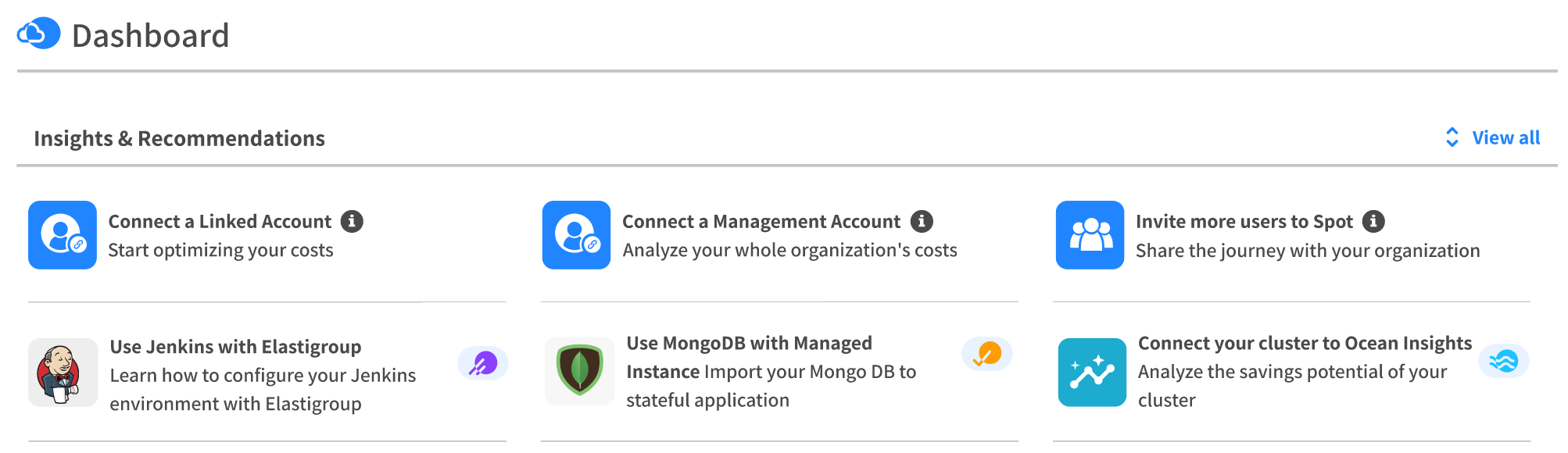This screenshot has height=453, width=1568.
Task: Select Invite more users to Spot
Action: coord(1244,222)
